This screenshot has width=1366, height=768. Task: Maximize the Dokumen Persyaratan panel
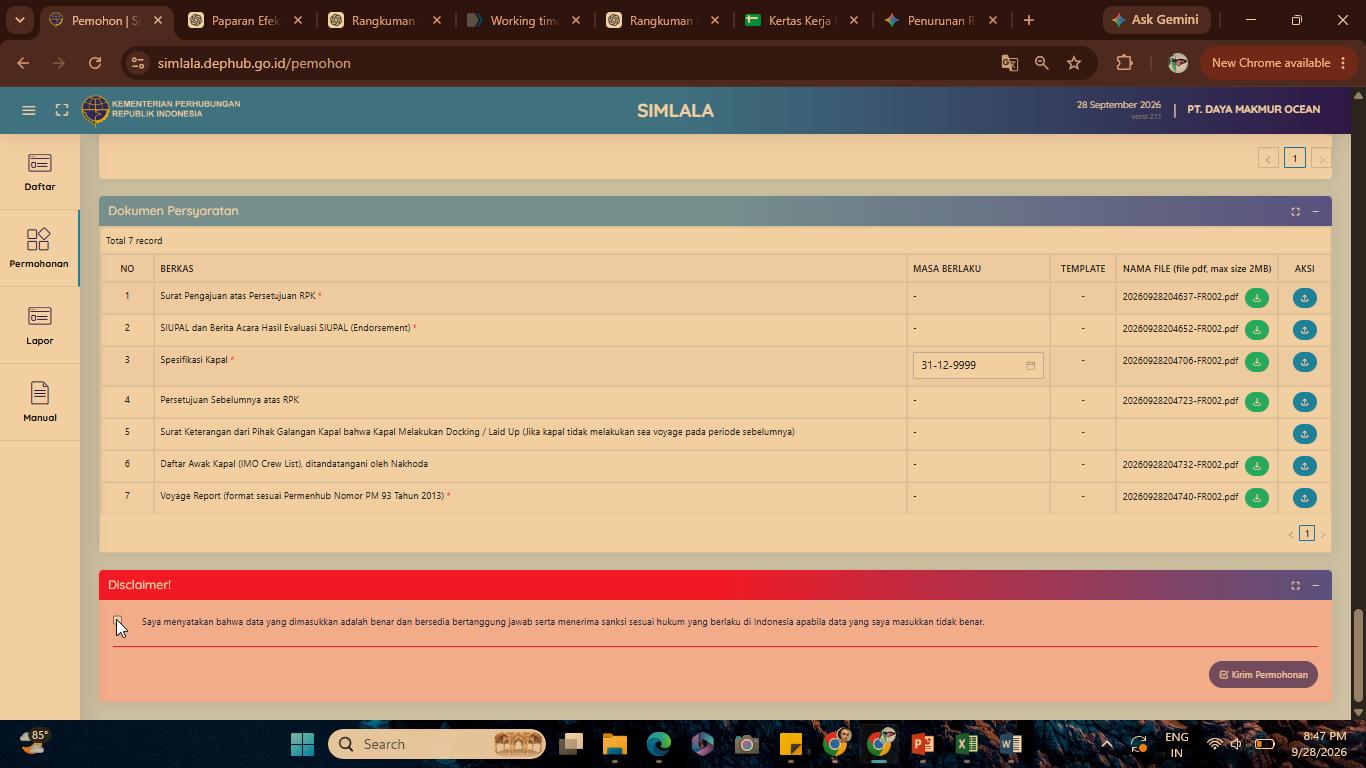[1295, 211]
